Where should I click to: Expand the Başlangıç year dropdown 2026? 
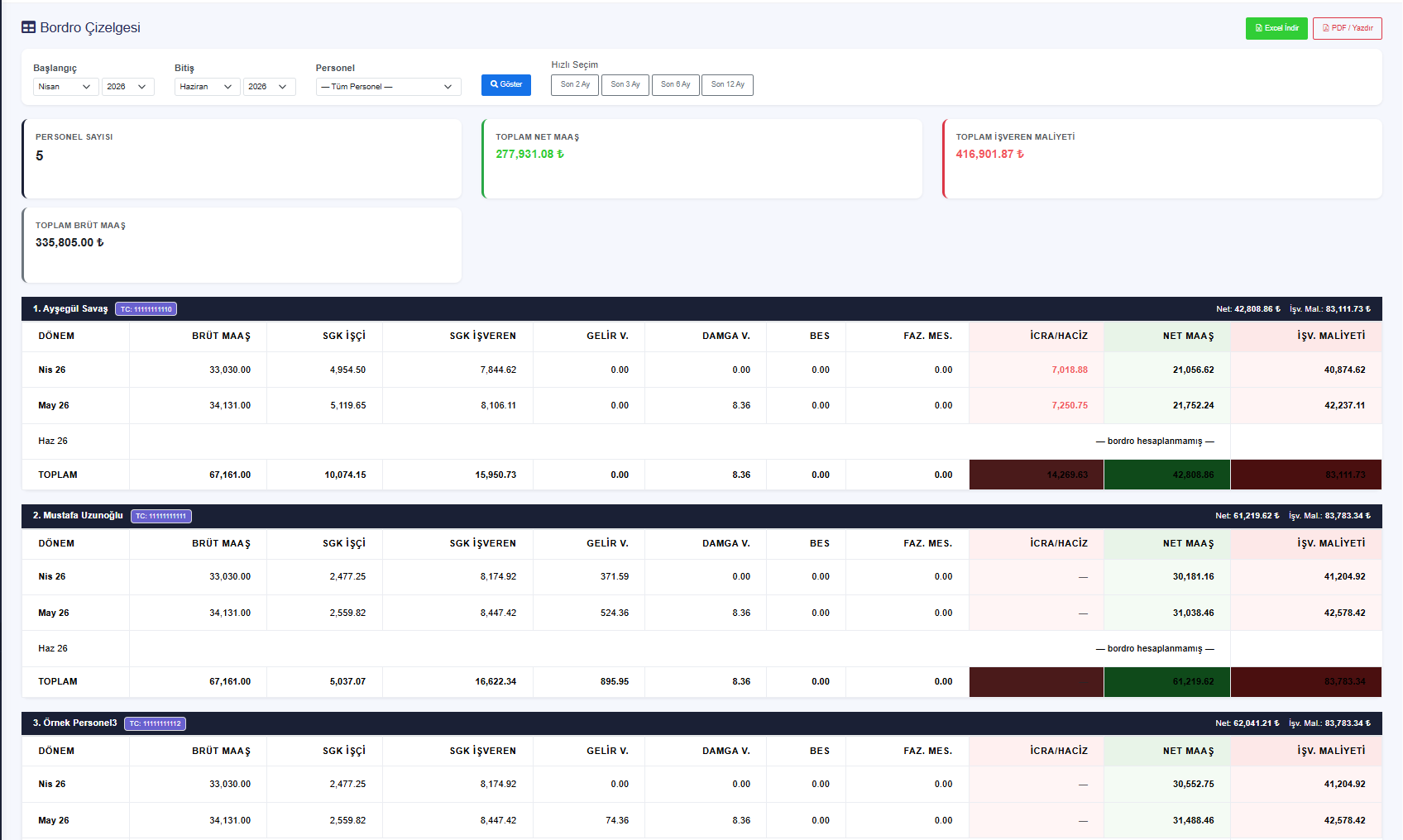(128, 87)
